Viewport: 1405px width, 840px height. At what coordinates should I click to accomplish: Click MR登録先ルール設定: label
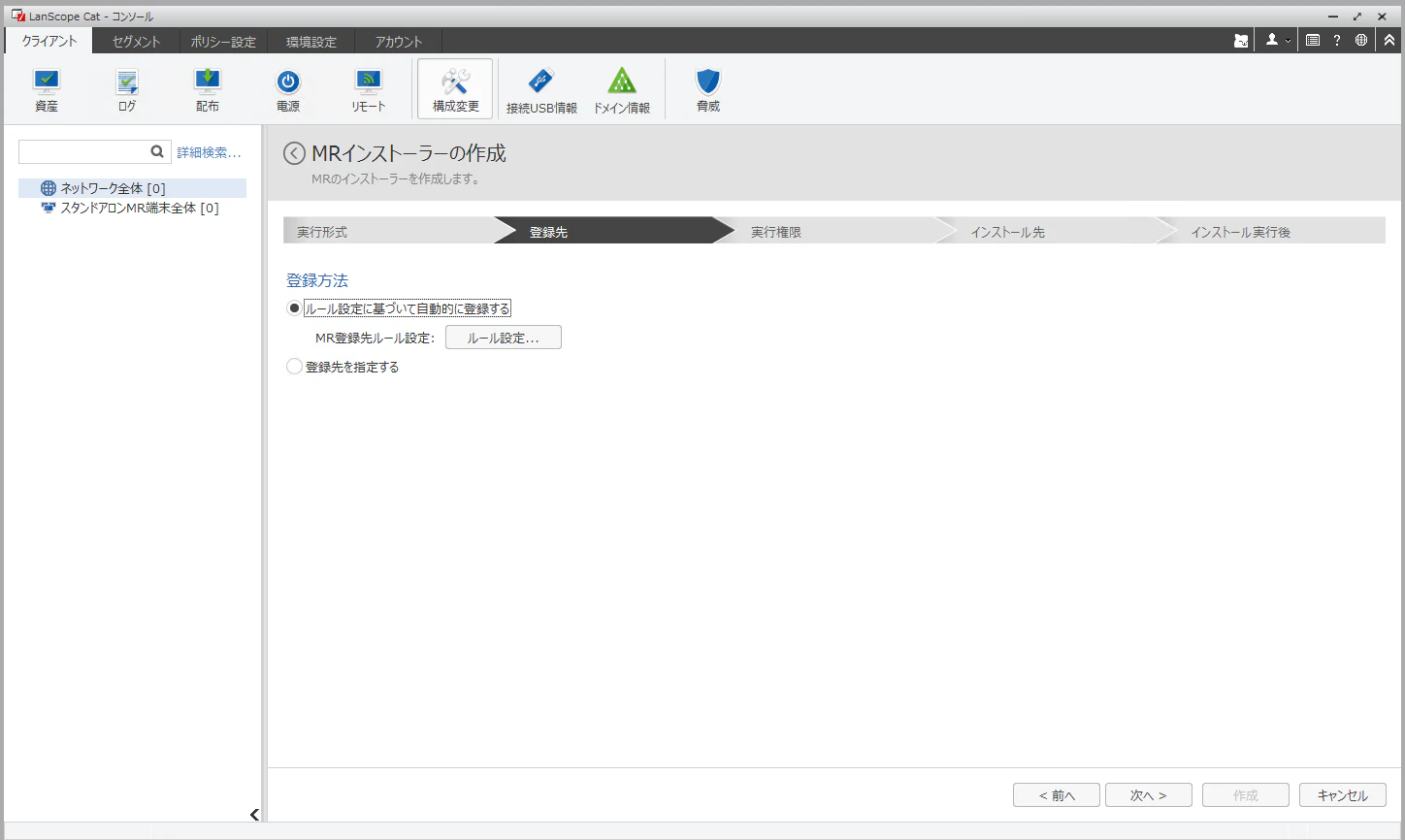tap(376, 339)
